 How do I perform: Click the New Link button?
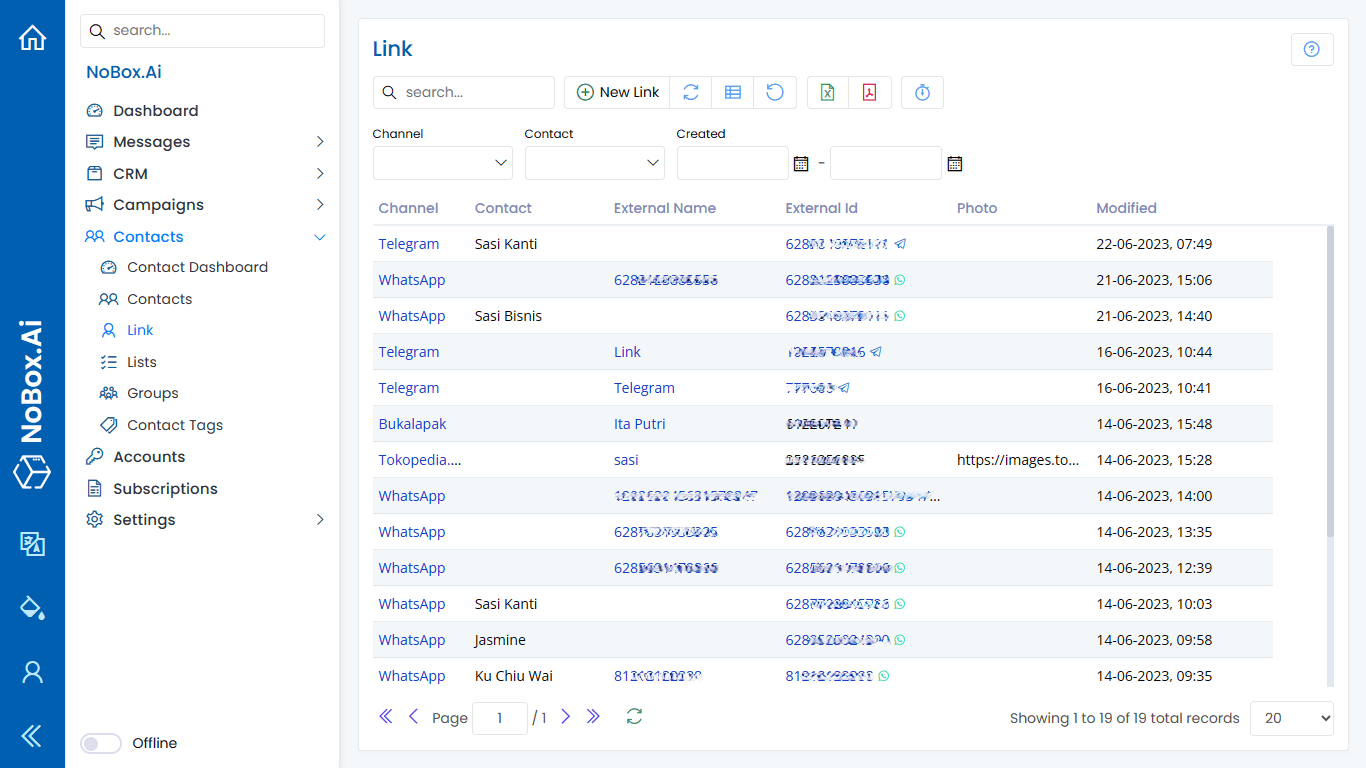[x=616, y=92]
